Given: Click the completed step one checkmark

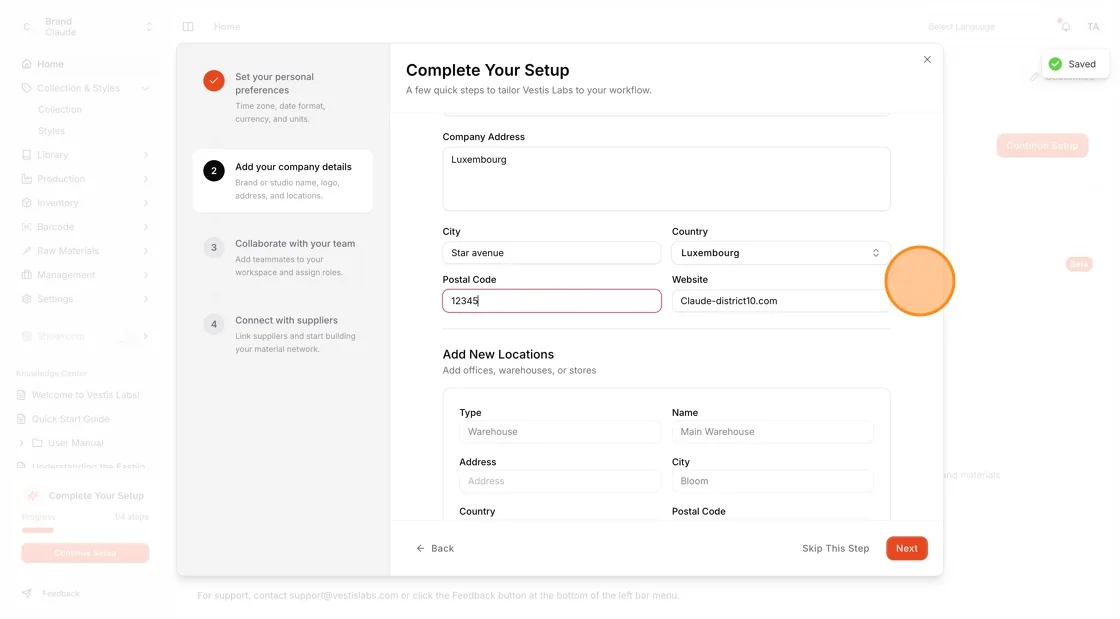Looking at the screenshot, I should tap(214, 81).
